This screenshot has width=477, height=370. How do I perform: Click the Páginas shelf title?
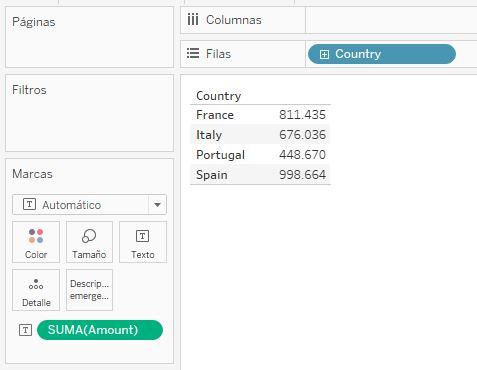click(34, 22)
